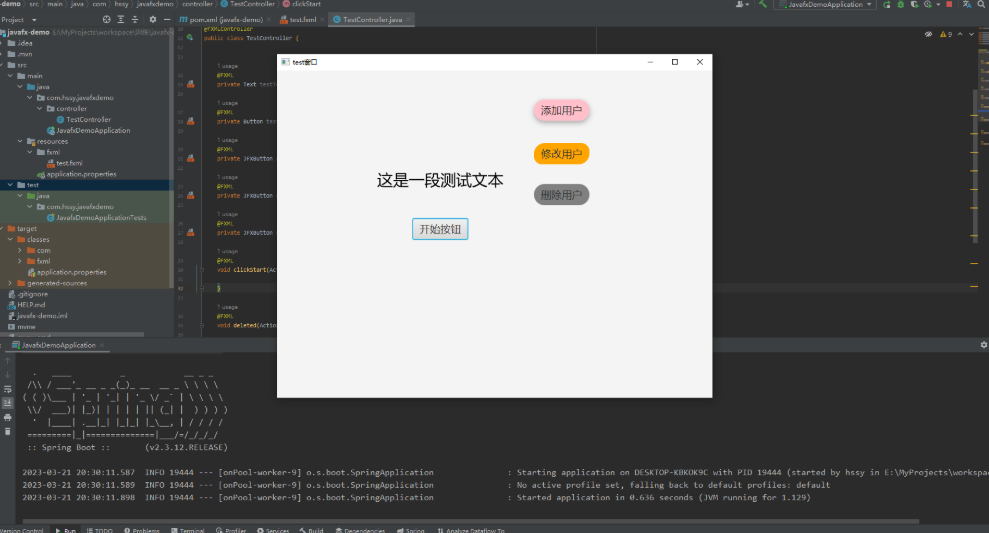Click the 开始按钮 button
The image size is (989, 533).
(x=440, y=229)
